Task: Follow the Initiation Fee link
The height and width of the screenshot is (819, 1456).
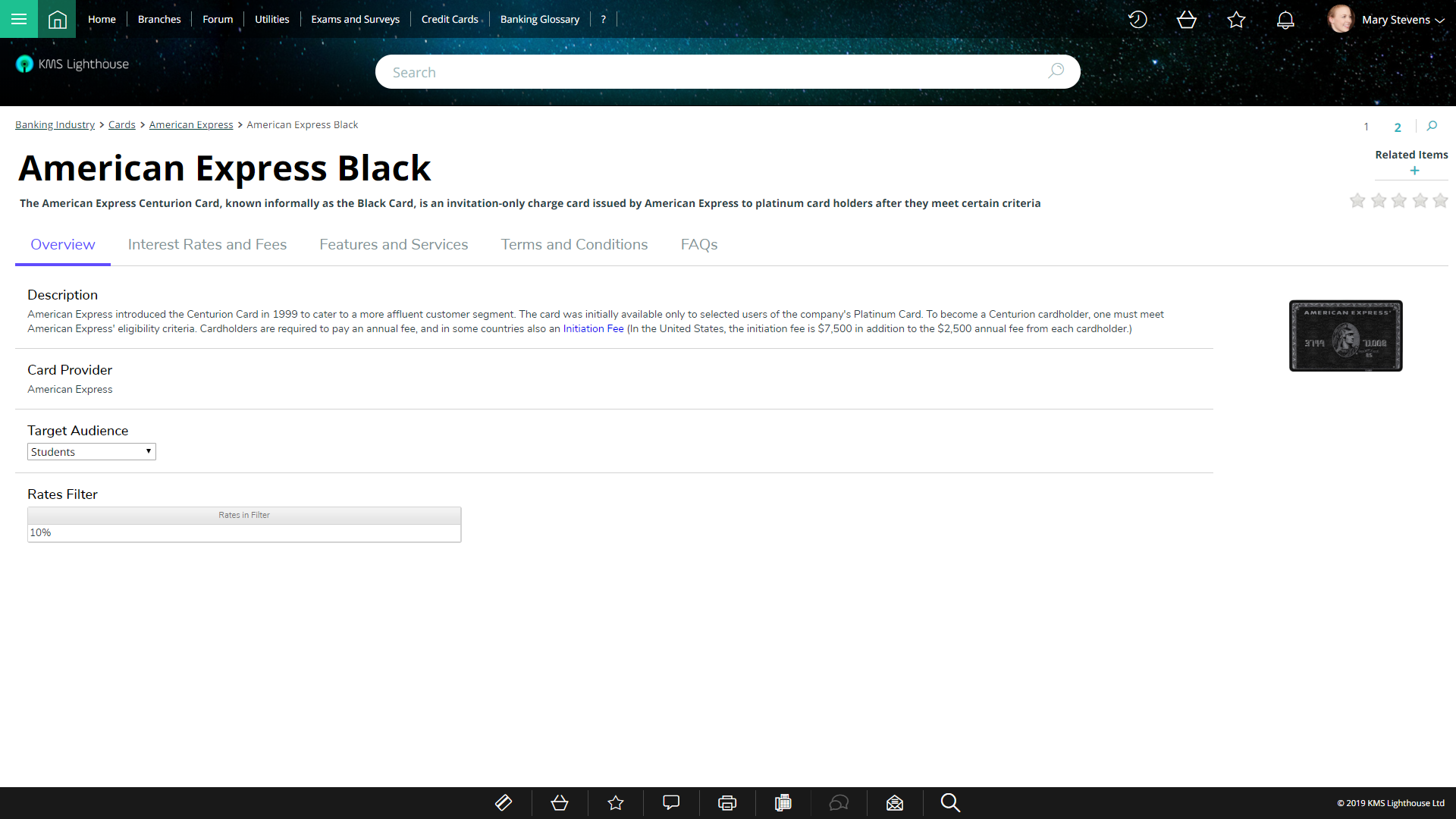Action: click(x=593, y=328)
